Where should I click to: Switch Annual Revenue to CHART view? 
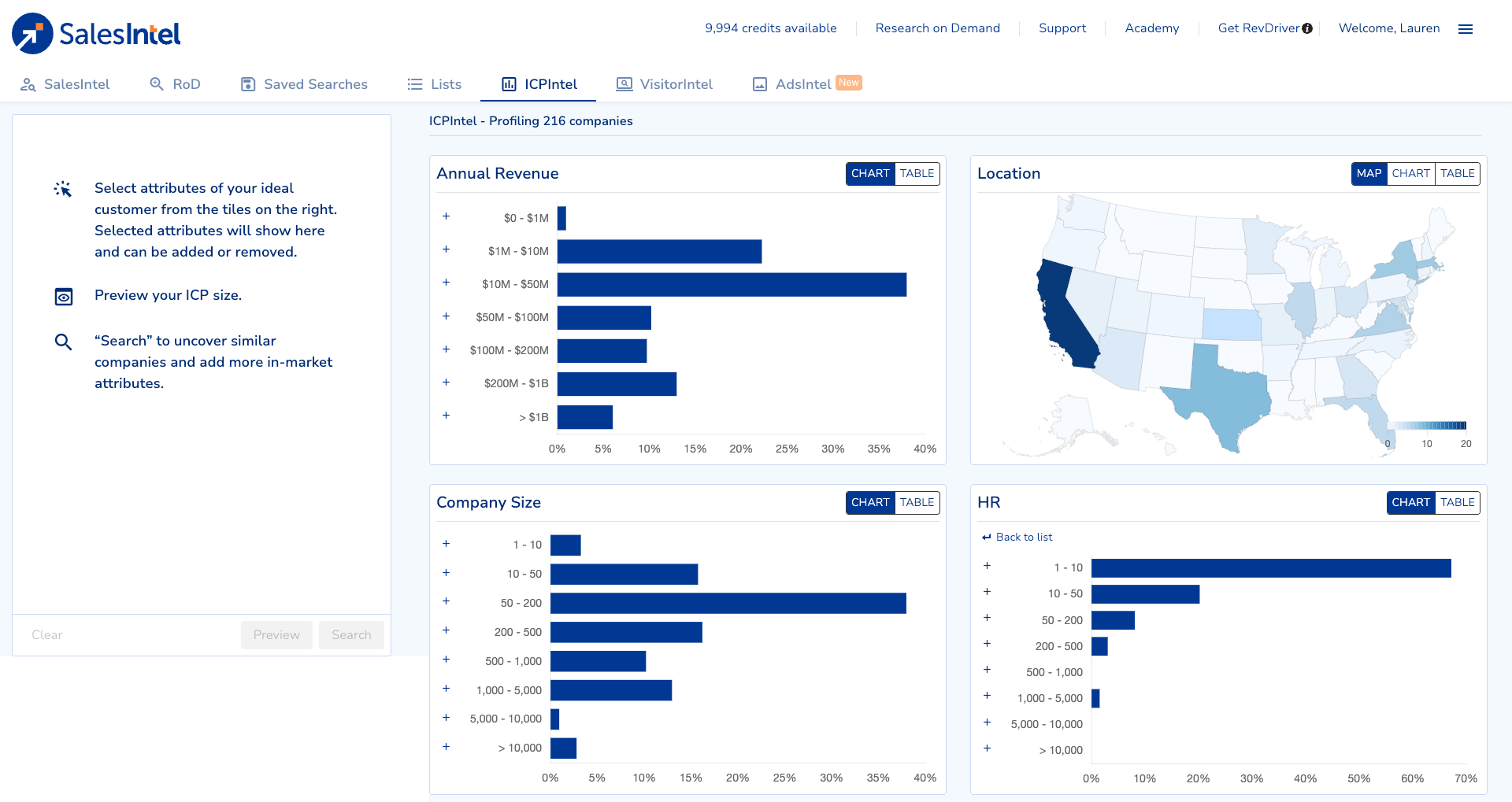tap(870, 173)
